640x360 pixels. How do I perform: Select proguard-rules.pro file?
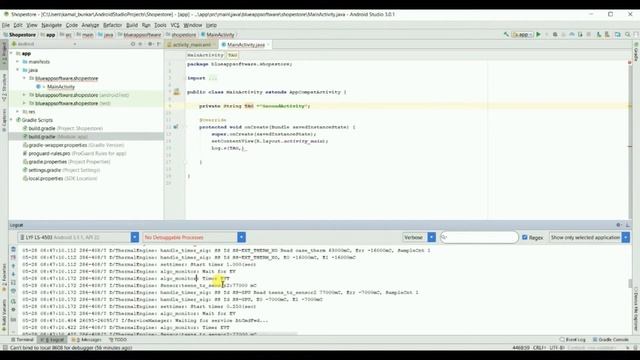[74, 153]
